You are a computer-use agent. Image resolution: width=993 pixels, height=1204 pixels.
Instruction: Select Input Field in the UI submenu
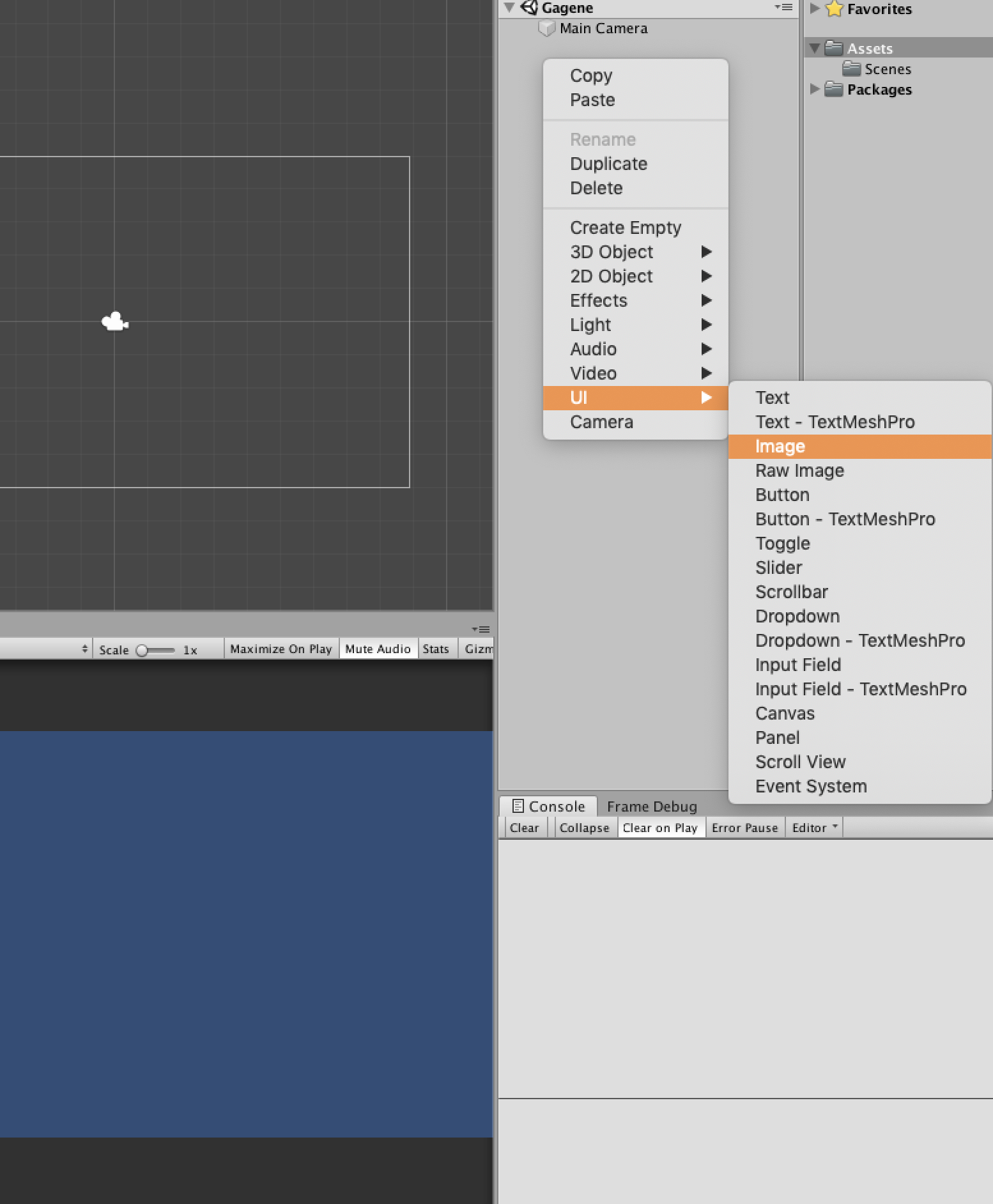click(859, 665)
